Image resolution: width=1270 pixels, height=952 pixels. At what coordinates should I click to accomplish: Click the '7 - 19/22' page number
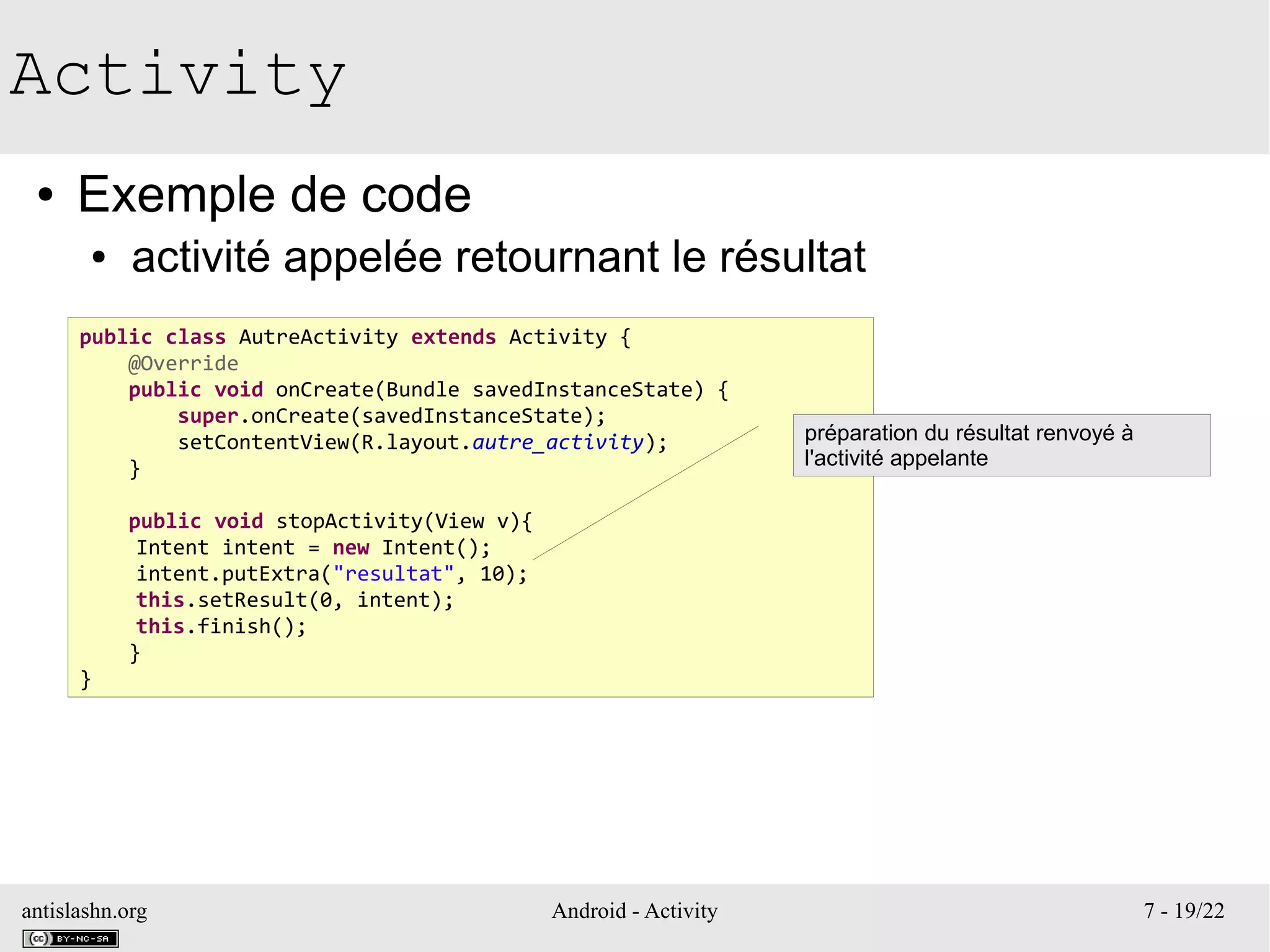point(1184,910)
